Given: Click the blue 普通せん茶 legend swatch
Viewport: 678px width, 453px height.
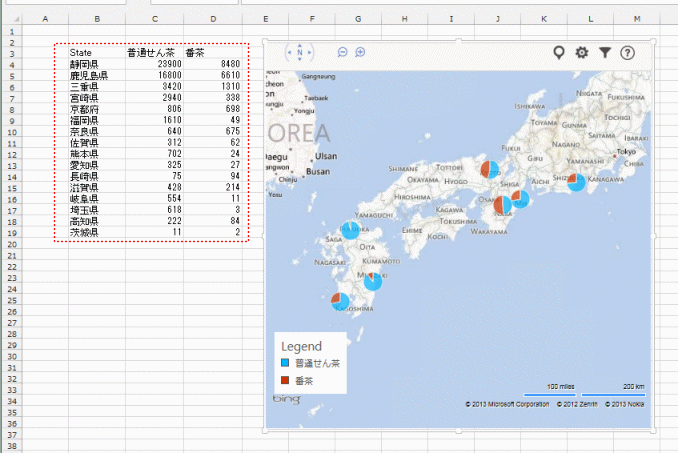Looking at the screenshot, I should 285,364.
